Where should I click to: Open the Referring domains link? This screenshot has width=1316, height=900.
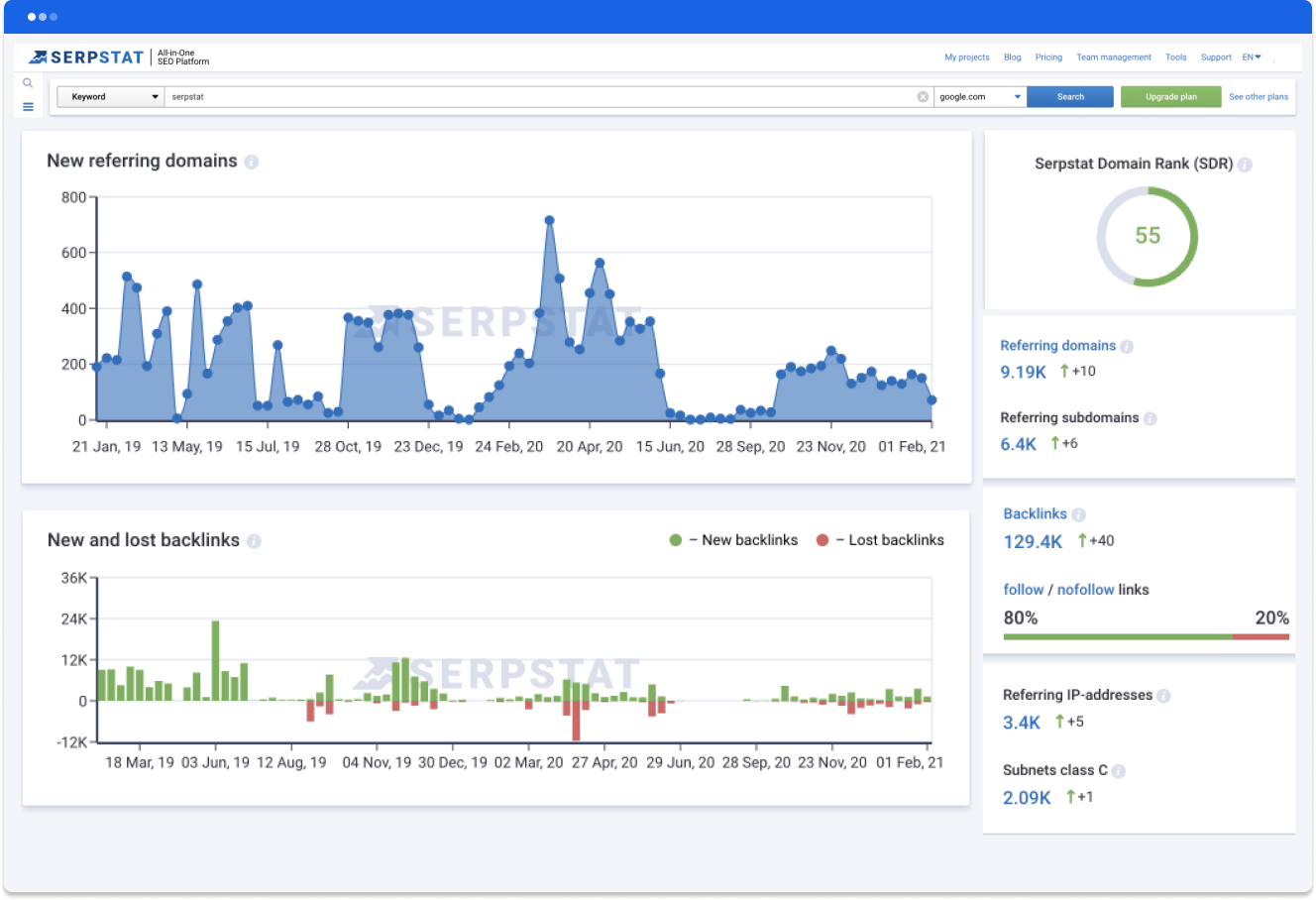[x=1057, y=346]
